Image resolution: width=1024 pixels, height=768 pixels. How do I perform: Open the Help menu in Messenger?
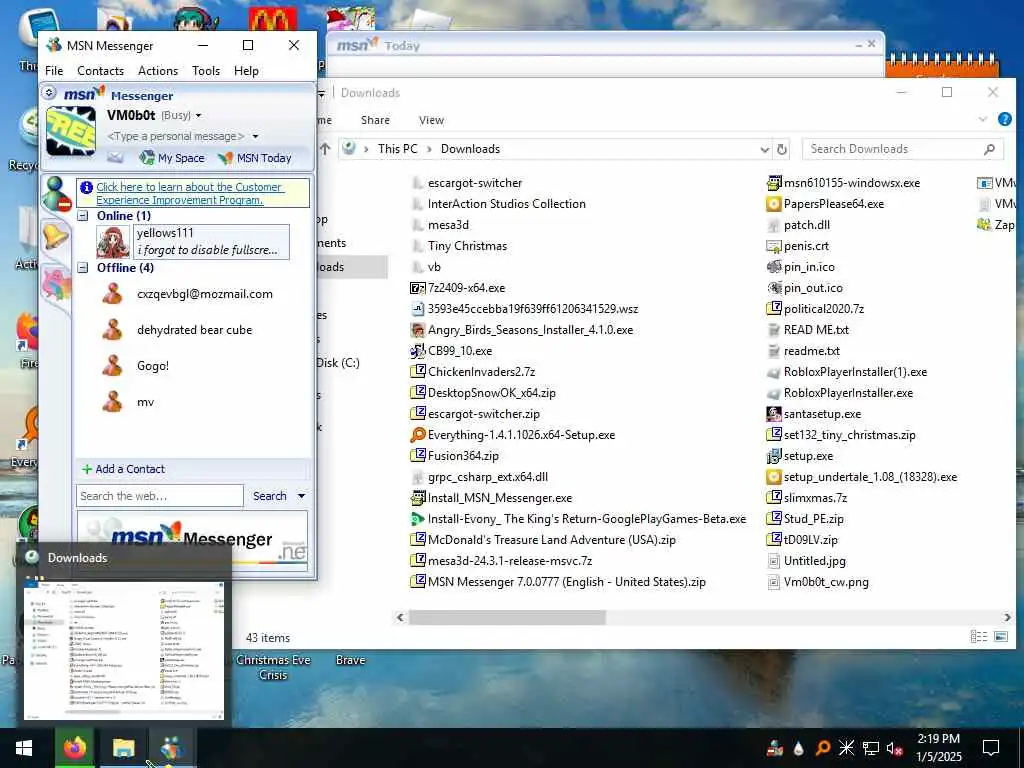[246, 71]
